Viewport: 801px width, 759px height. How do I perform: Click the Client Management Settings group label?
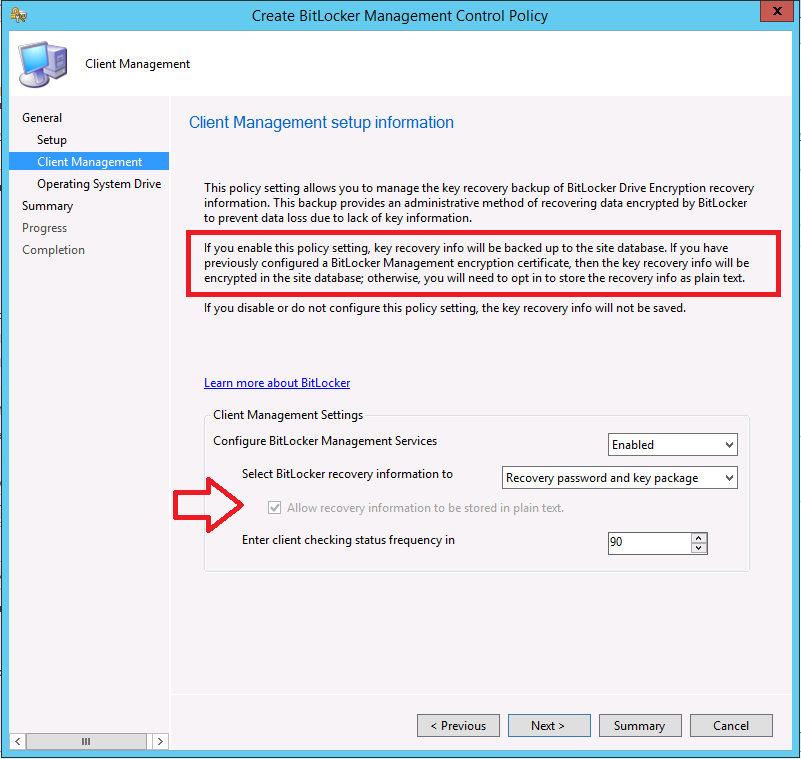click(288, 415)
